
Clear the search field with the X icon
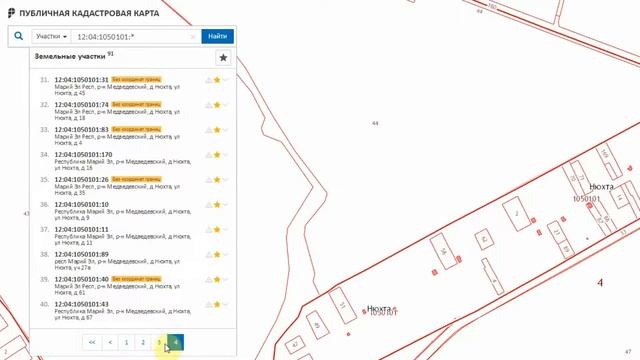193,37
